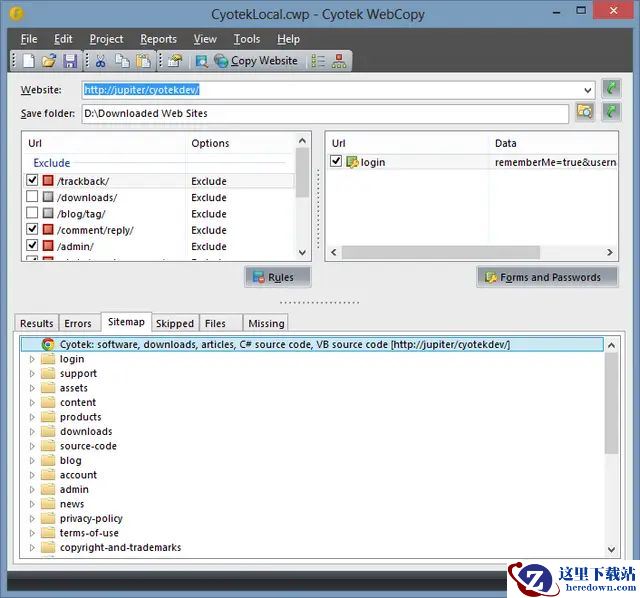The width and height of the screenshot is (640, 598).
Task: Click the forms list horizontal scrollbar thumb
Action: [441, 252]
